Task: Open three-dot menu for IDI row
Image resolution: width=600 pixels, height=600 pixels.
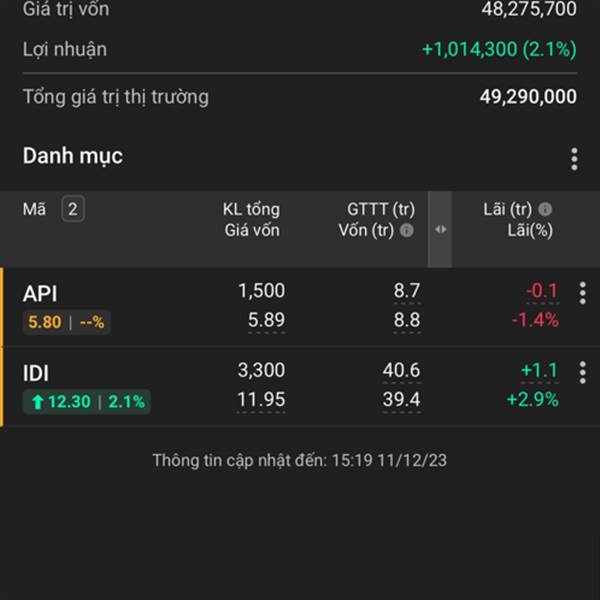Action: click(x=582, y=372)
